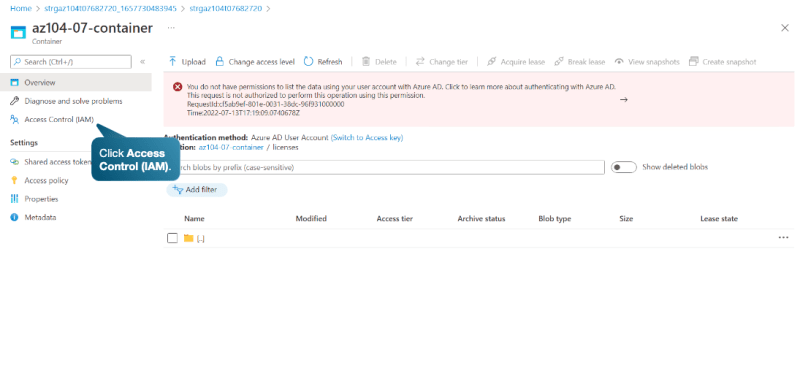
Task: Open strgaz104107682720 breadcrumb link
Action: (x=226, y=9)
